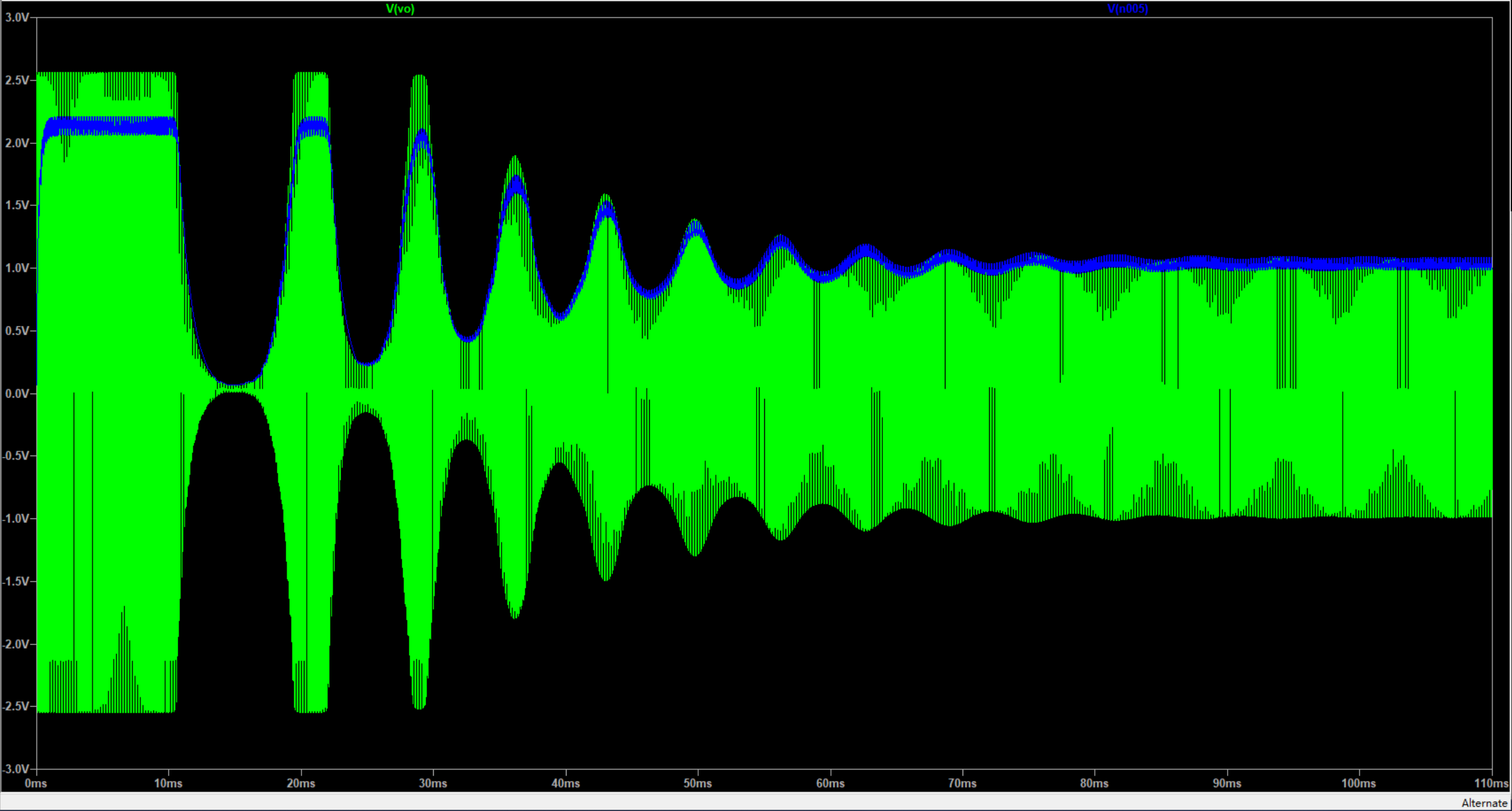1512x811 pixels.
Task: Click the V(vo) trace label
Action: pos(400,9)
